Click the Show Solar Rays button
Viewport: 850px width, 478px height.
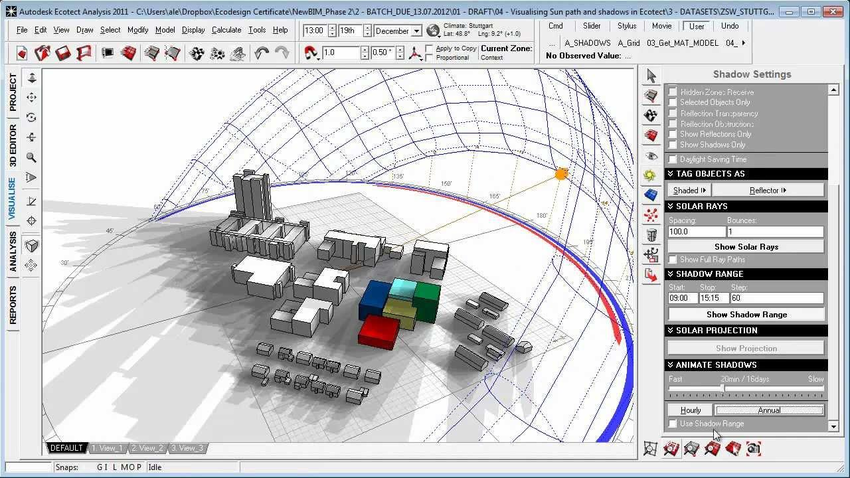click(x=746, y=247)
